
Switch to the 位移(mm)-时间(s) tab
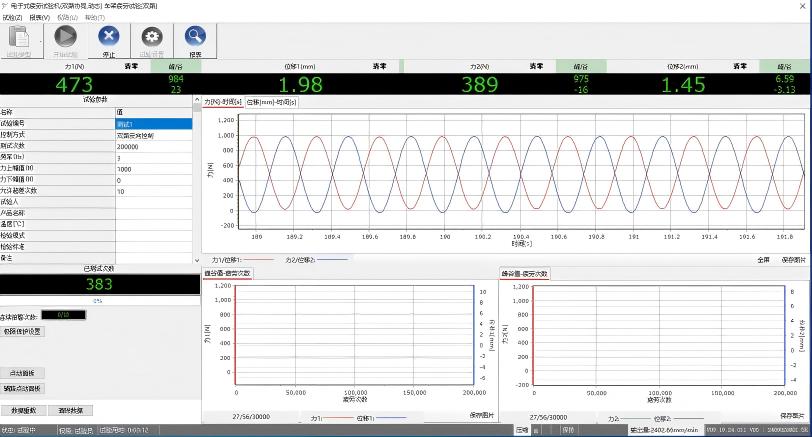point(272,102)
